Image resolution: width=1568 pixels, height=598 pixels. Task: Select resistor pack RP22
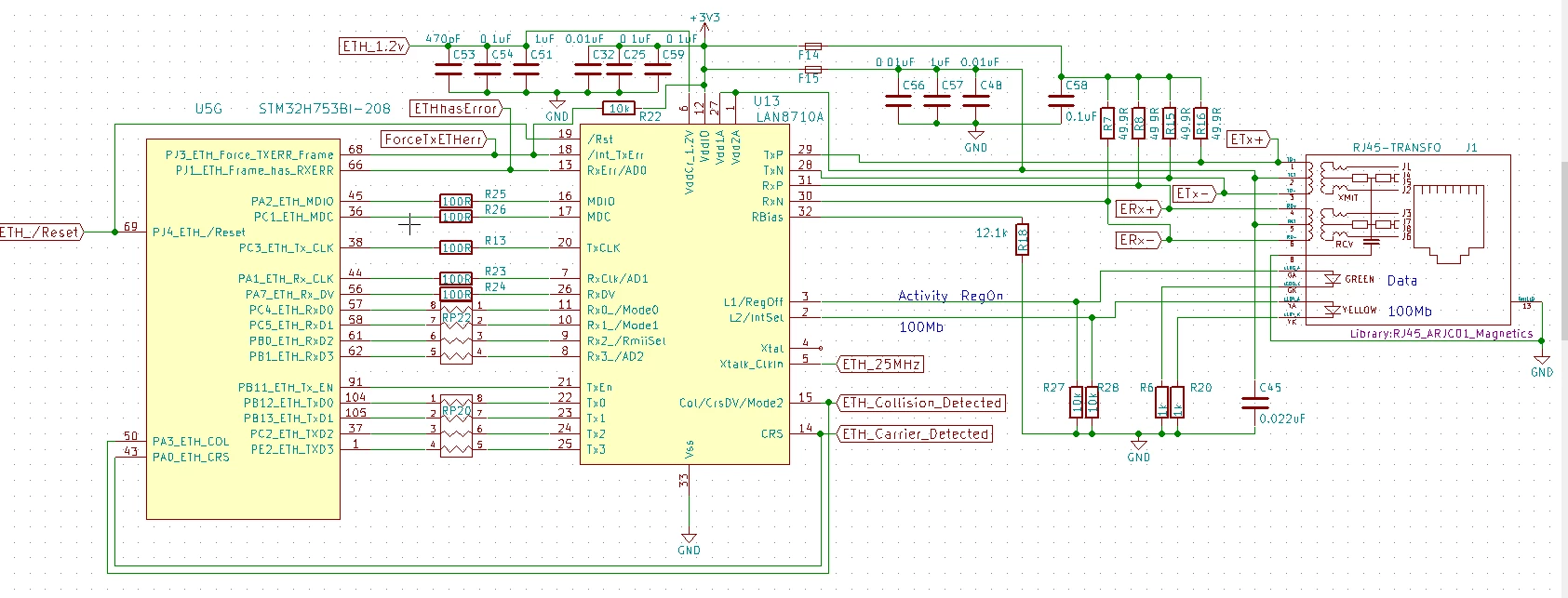[456, 333]
